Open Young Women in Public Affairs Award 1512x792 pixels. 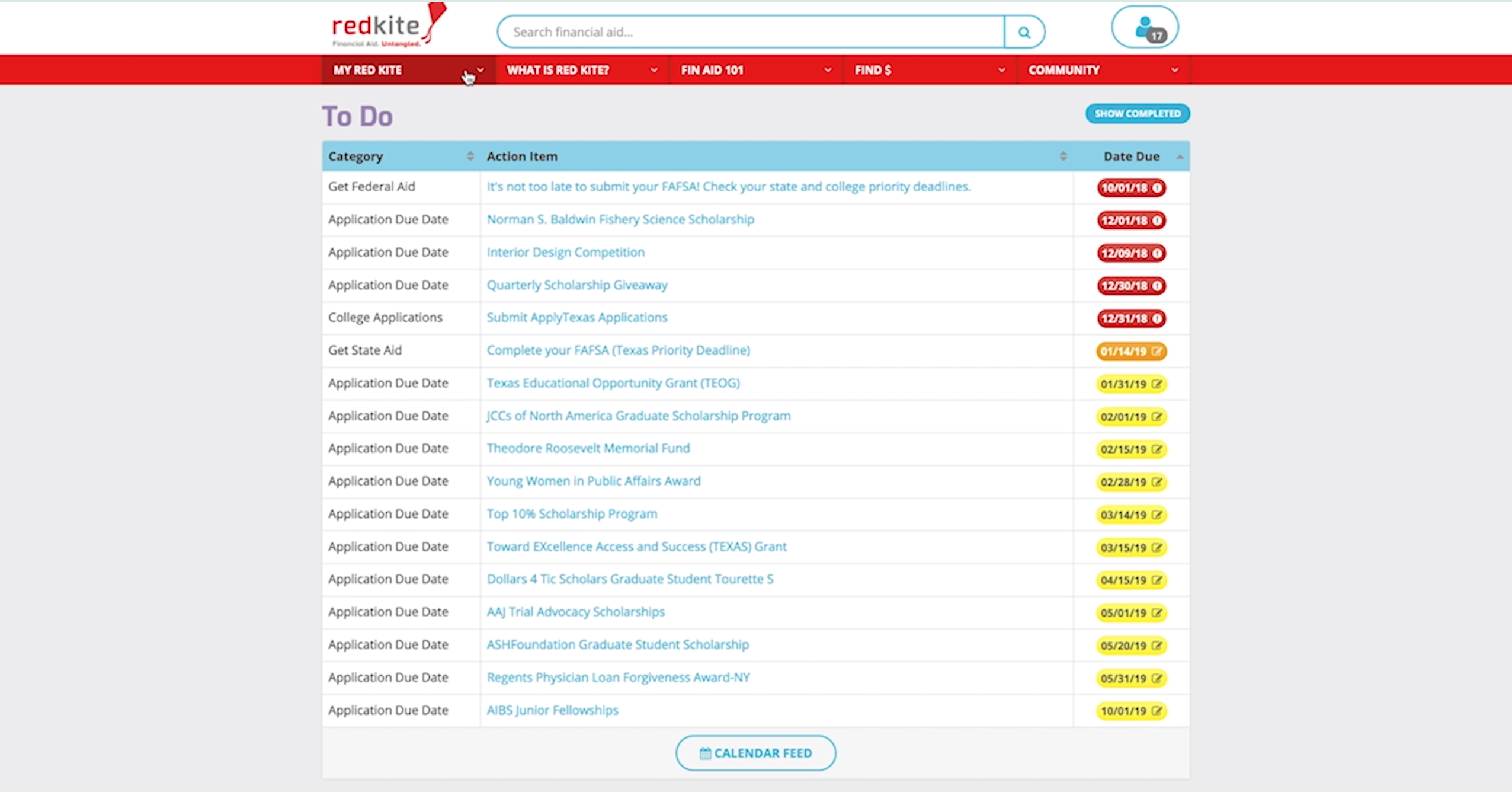pyautogui.click(x=594, y=481)
